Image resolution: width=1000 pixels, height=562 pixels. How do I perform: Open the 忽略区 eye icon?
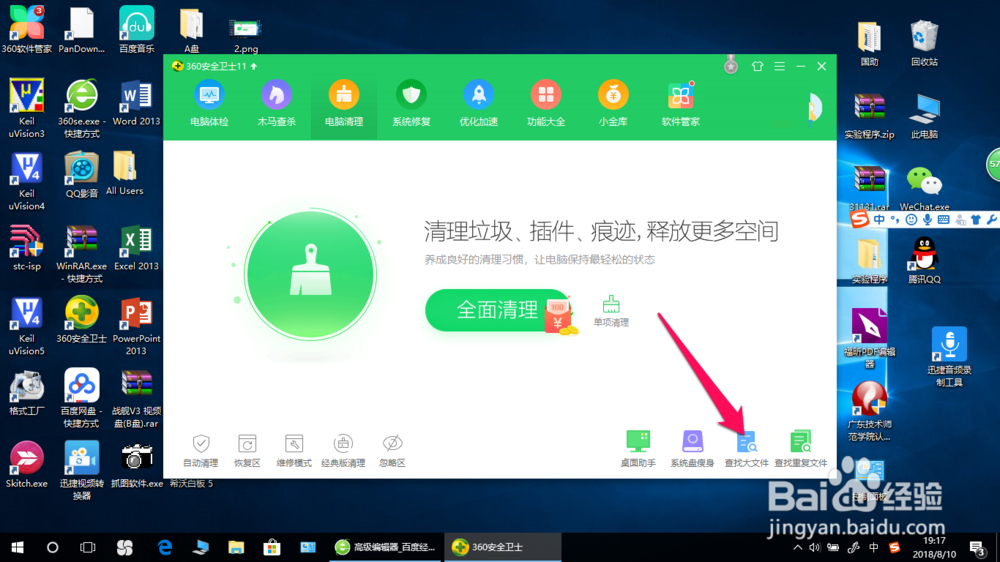pos(392,451)
